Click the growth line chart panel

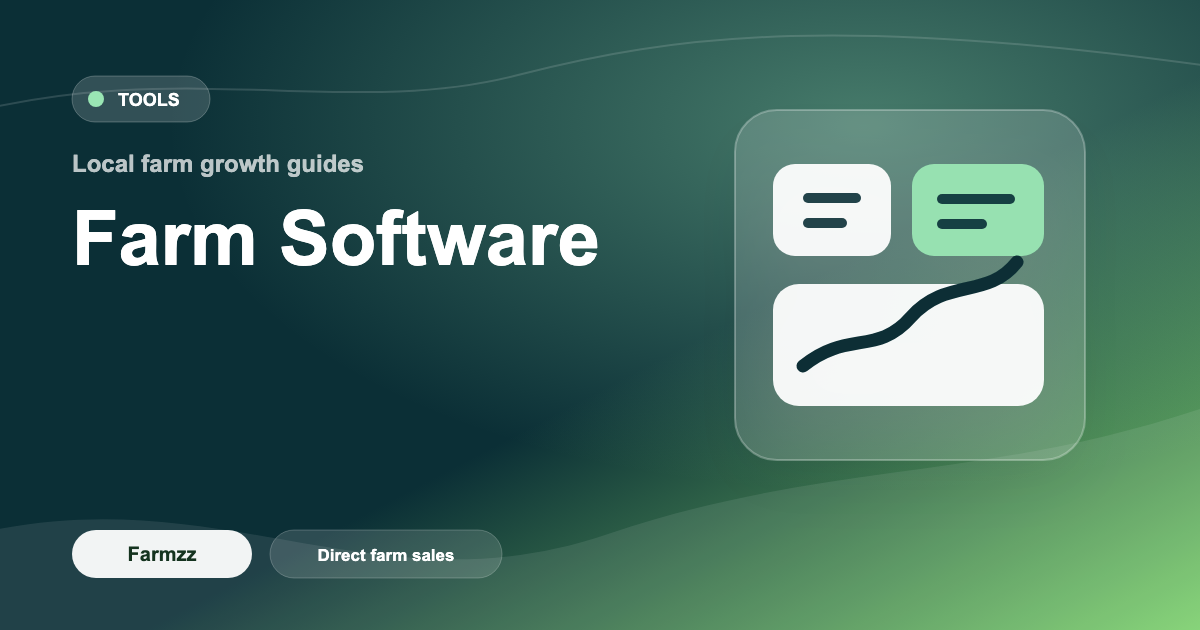pos(908,344)
